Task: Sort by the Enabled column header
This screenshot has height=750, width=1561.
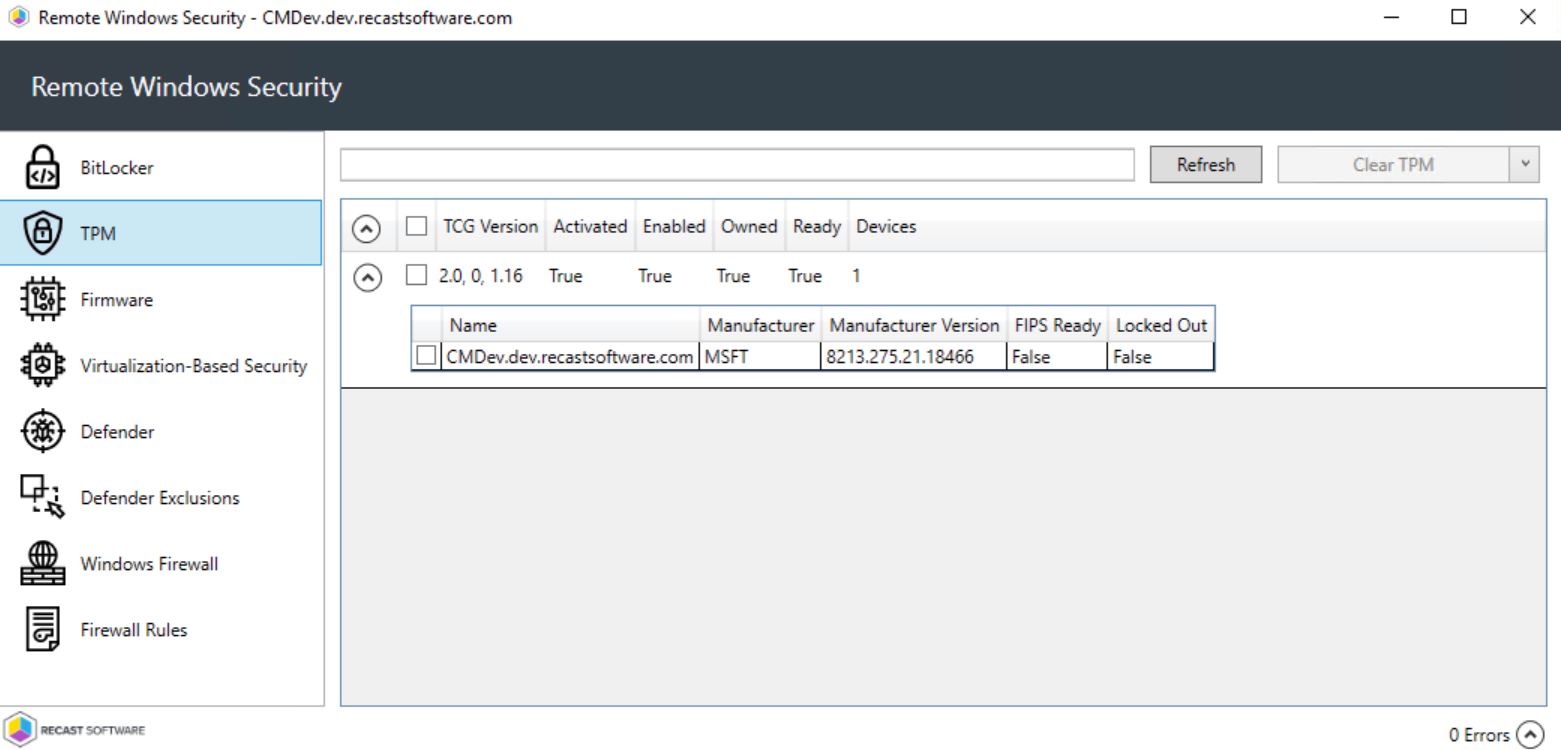Action: click(674, 227)
